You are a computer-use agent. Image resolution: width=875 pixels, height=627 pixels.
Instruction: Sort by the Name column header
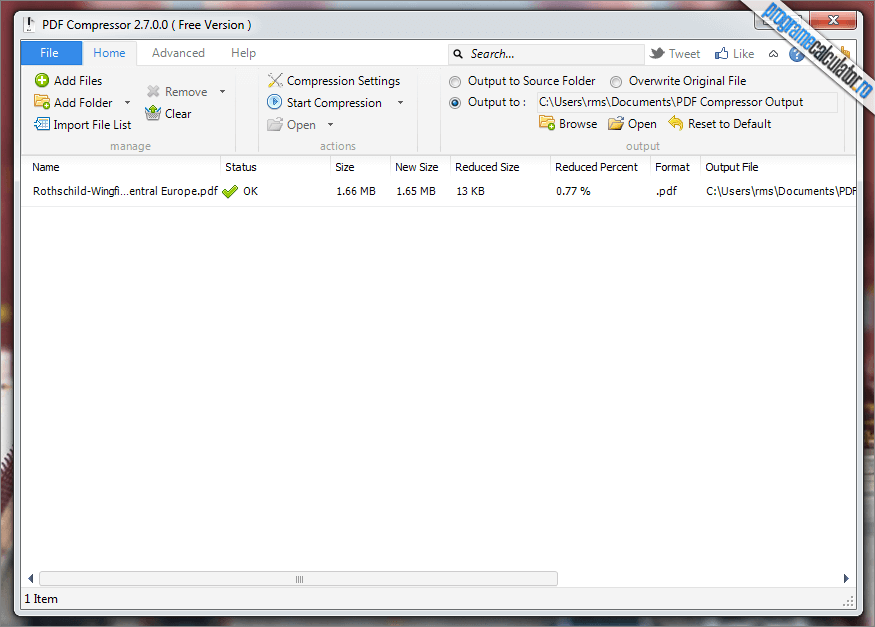pos(120,167)
